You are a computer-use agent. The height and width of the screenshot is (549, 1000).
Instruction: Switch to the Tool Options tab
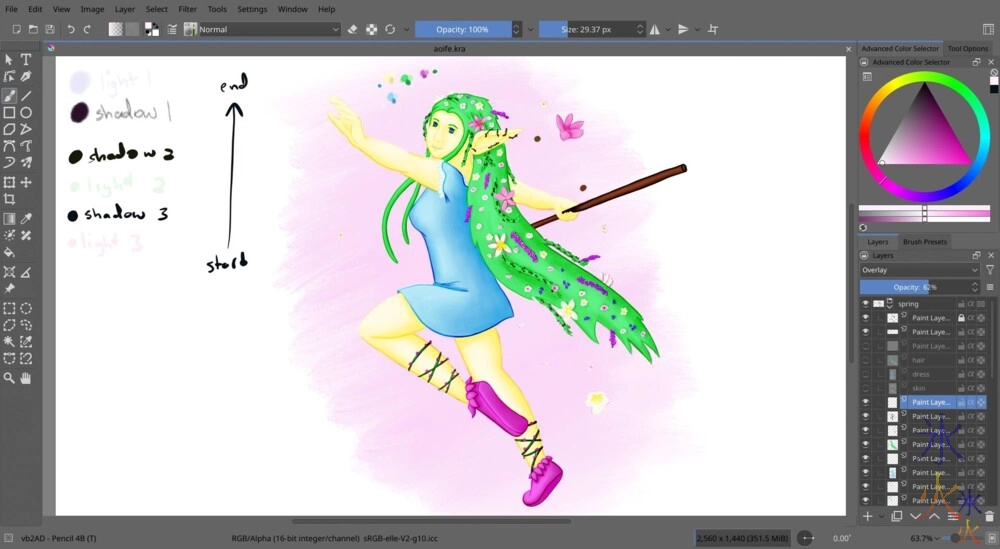point(967,48)
